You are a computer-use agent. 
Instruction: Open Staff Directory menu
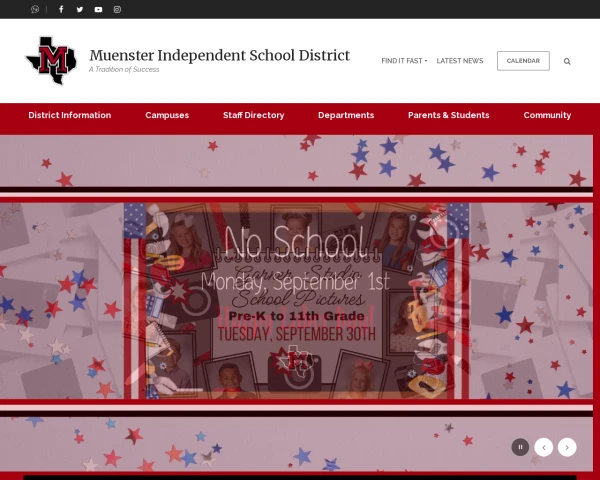tap(254, 115)
